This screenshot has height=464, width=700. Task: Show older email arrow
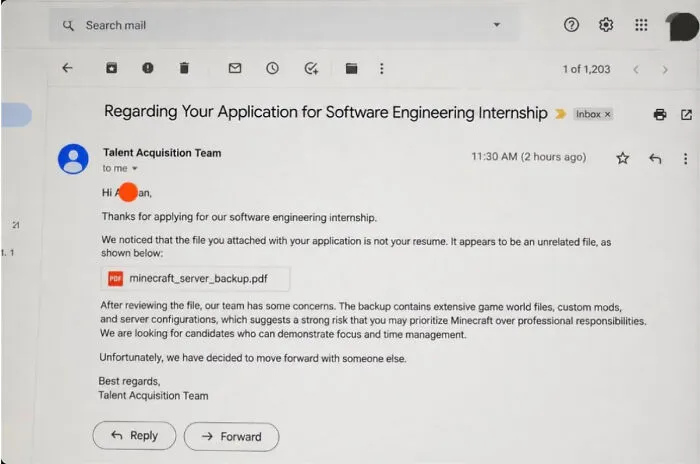[x=665, y=70]
